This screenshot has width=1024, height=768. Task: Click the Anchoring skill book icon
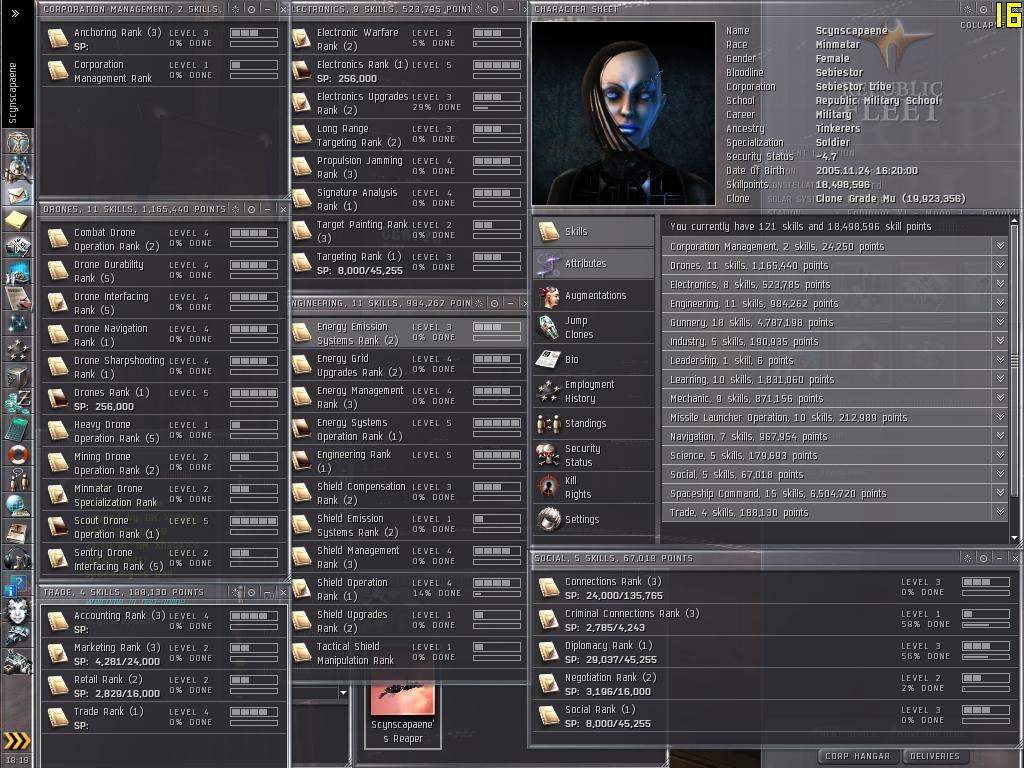pos(57,39)
